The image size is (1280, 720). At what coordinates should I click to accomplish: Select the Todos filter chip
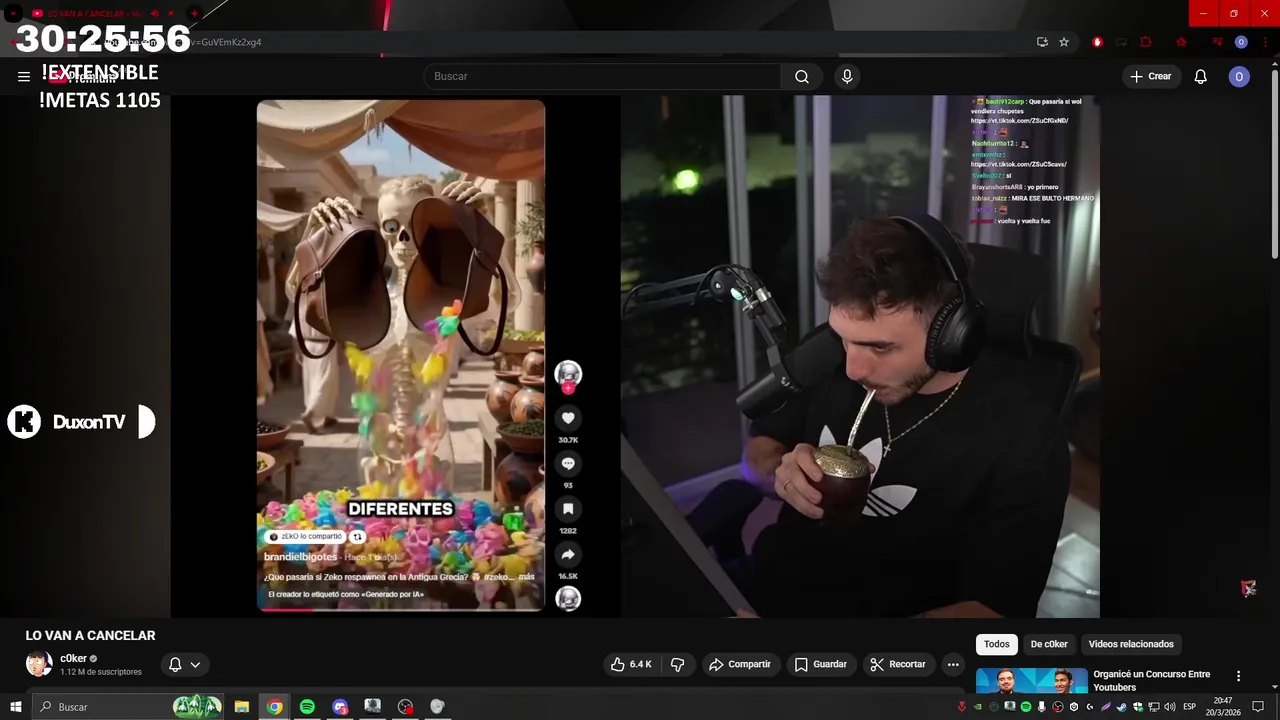pyautogui.click(x=997, y=644)
